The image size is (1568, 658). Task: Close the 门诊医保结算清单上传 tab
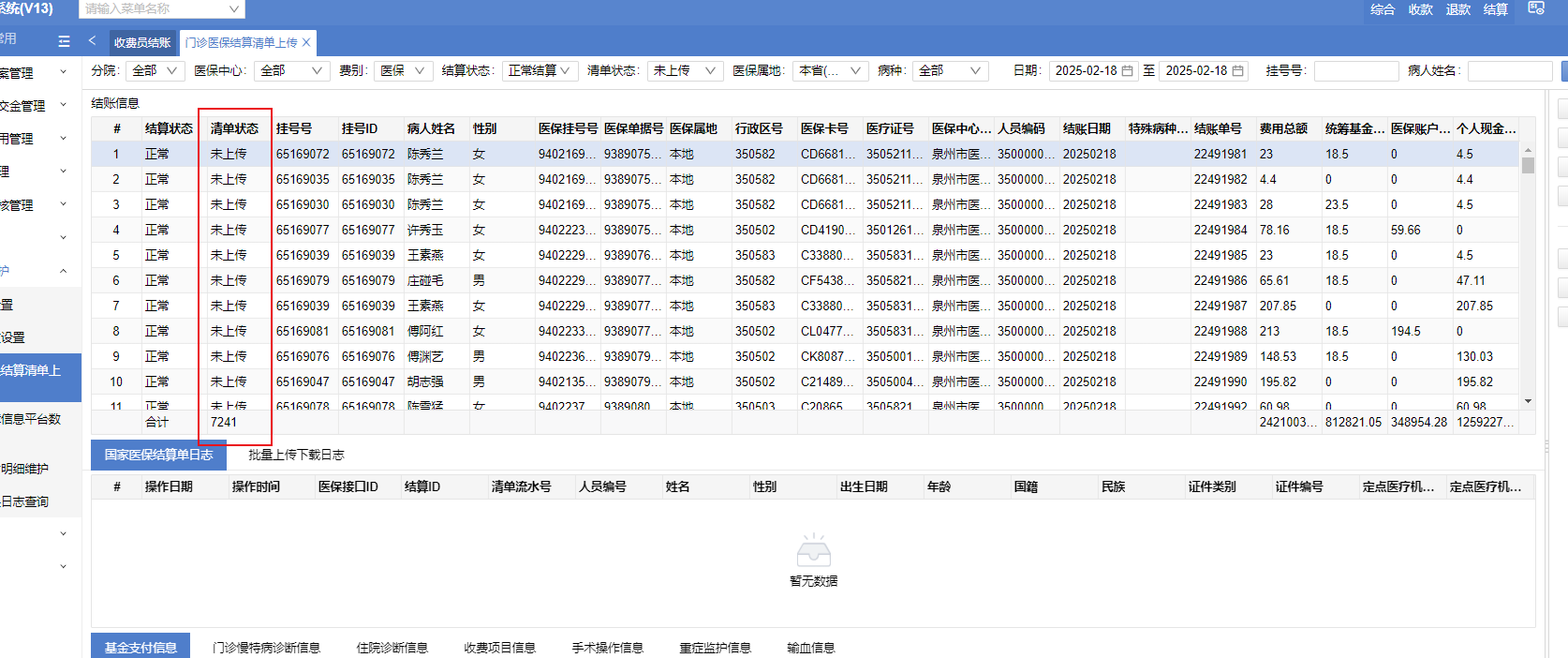306,42
